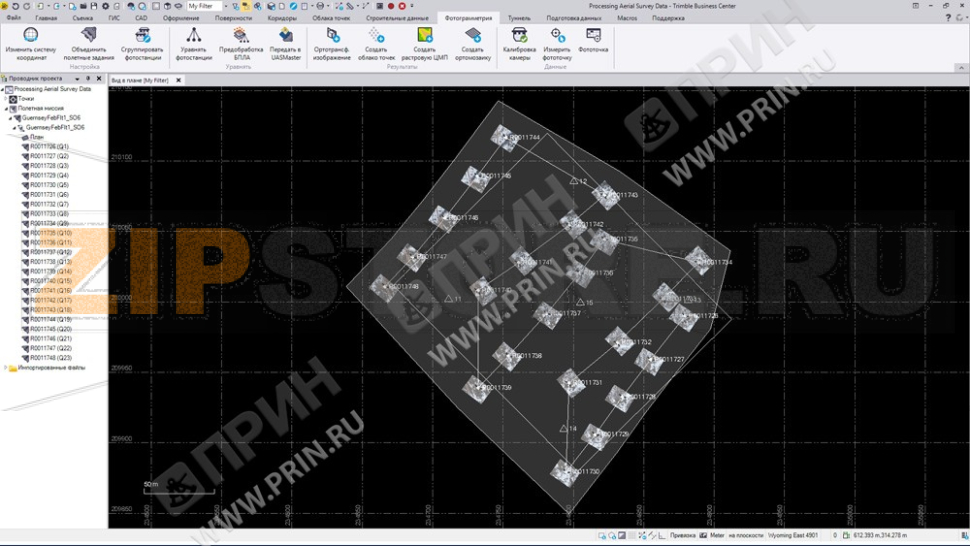
Task: Click Ортотрансф. изображение icon
Action: click(x=332, y=35)
